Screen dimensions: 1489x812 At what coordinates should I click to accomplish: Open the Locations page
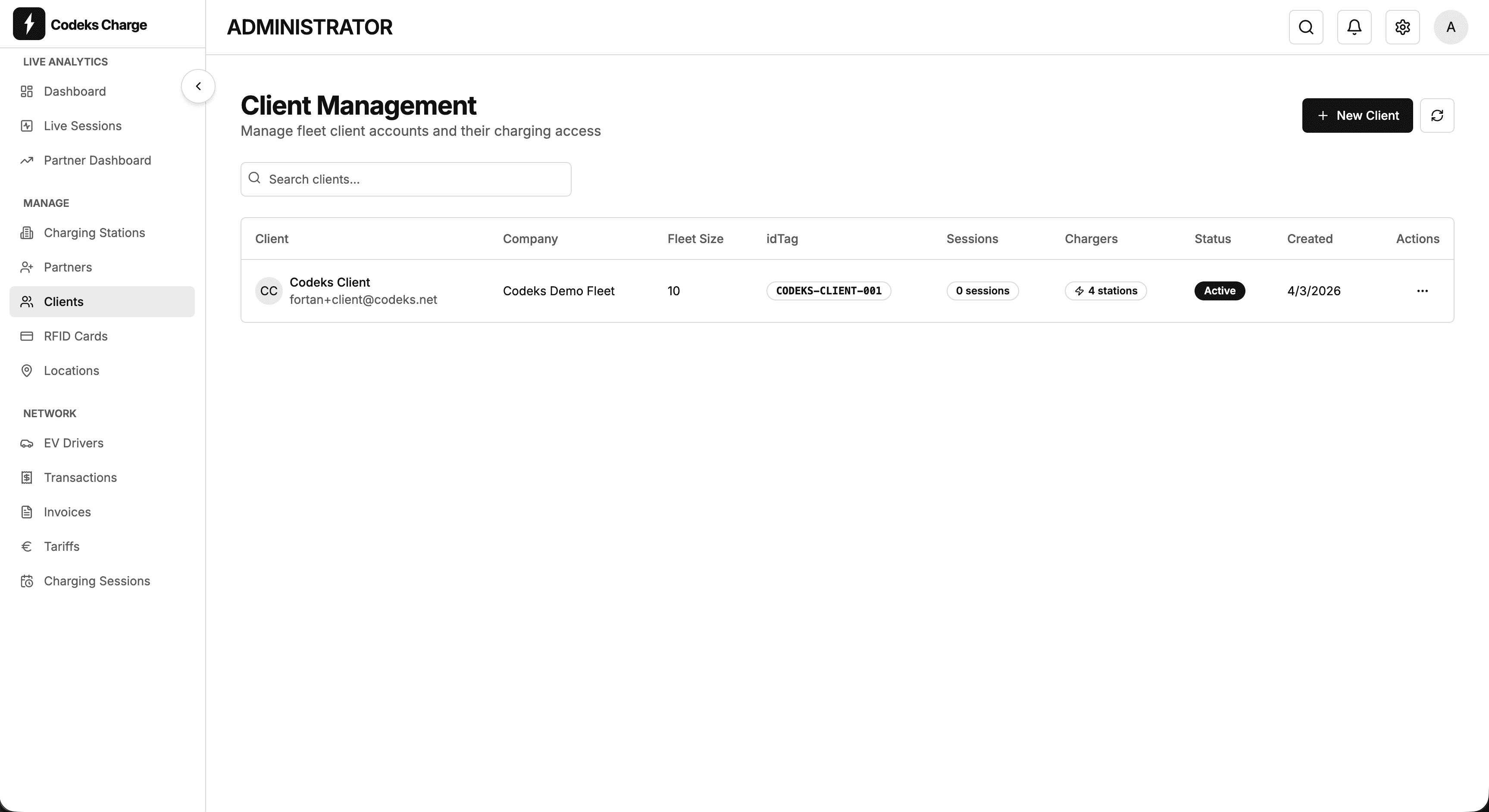pyautogui.click(x=72, y=371)
